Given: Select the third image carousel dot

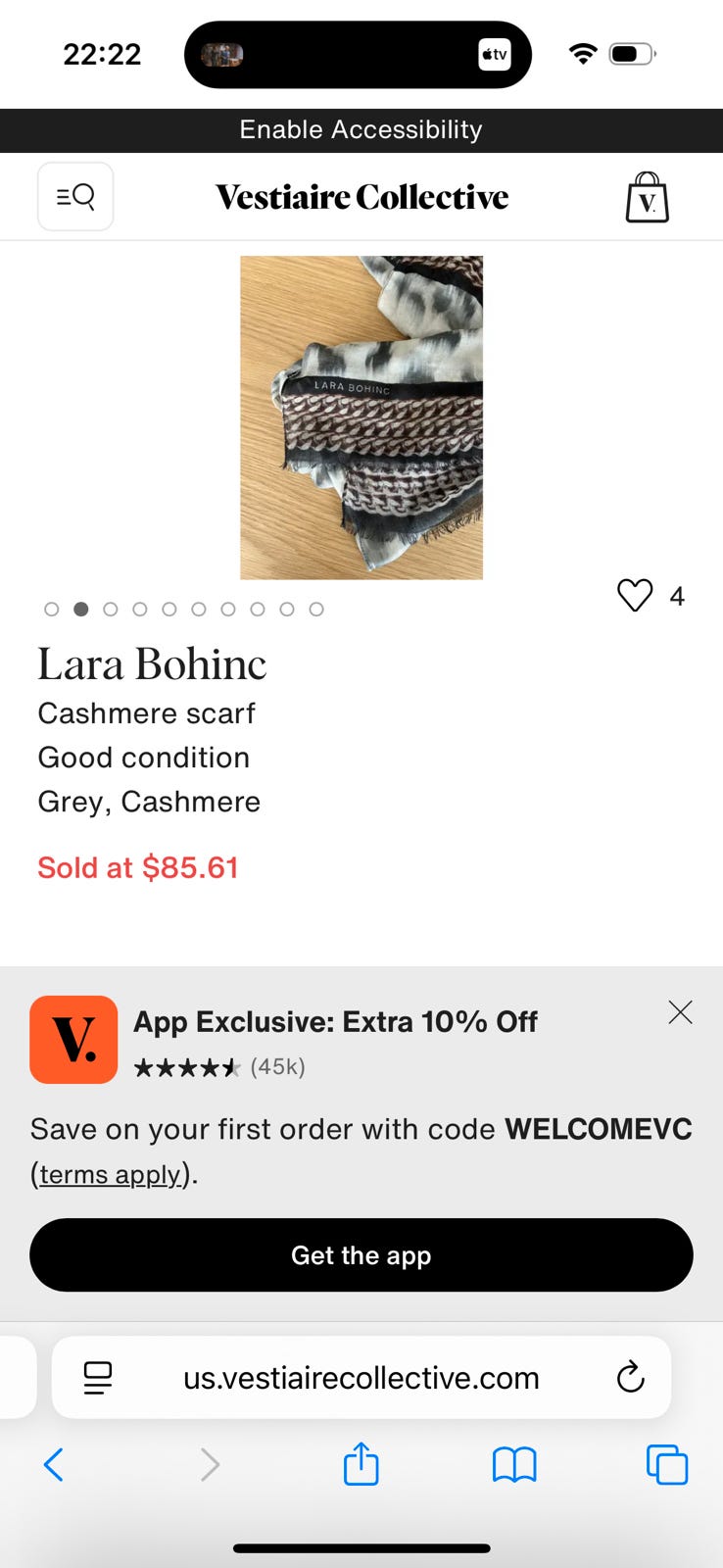Looking at the screenshot, I should [x=111, y=610].
